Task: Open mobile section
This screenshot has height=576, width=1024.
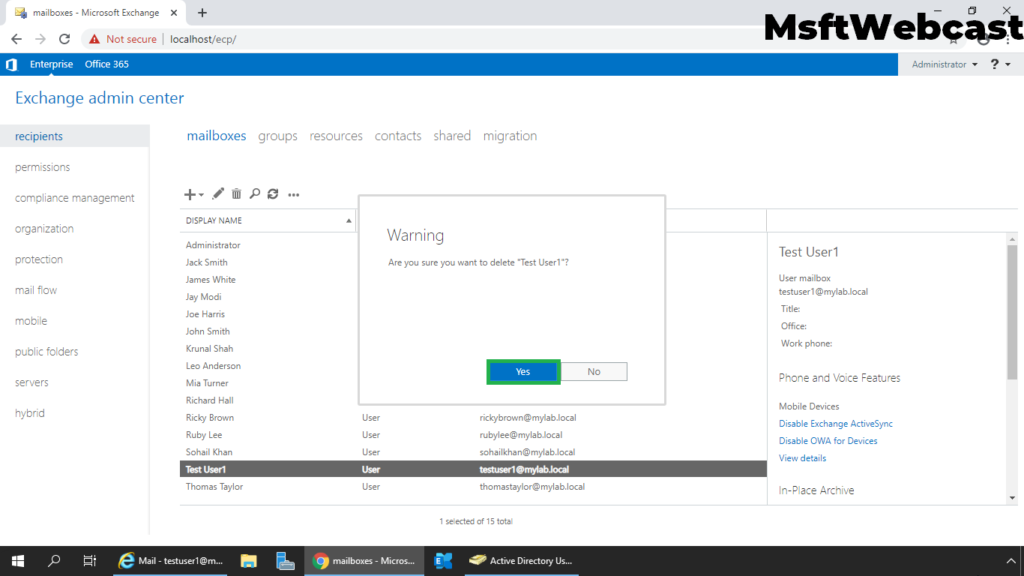Action: [31, 321]
